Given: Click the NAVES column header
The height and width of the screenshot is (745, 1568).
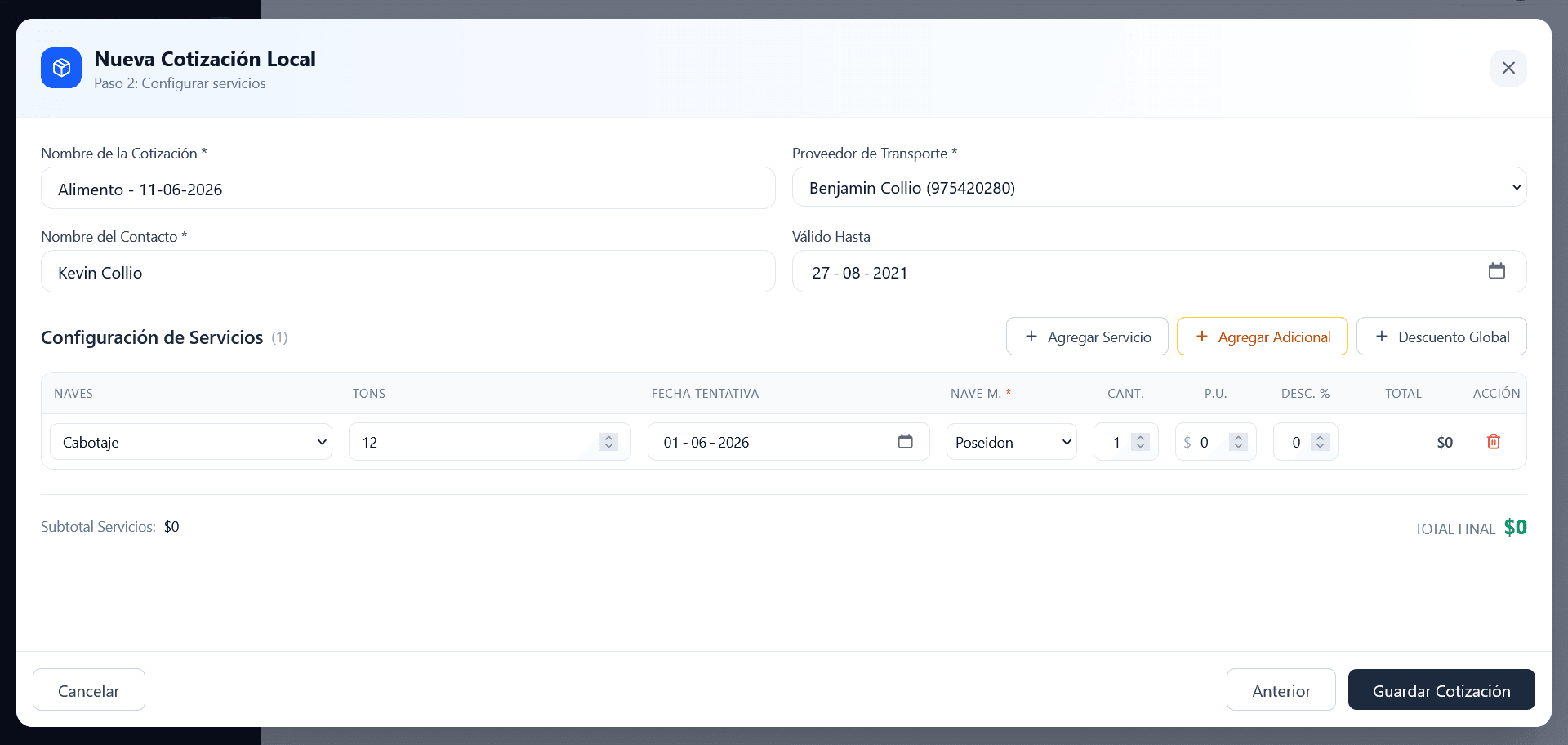Looking at the screenshot, I should pyautogui.click(x=73, y=393).
